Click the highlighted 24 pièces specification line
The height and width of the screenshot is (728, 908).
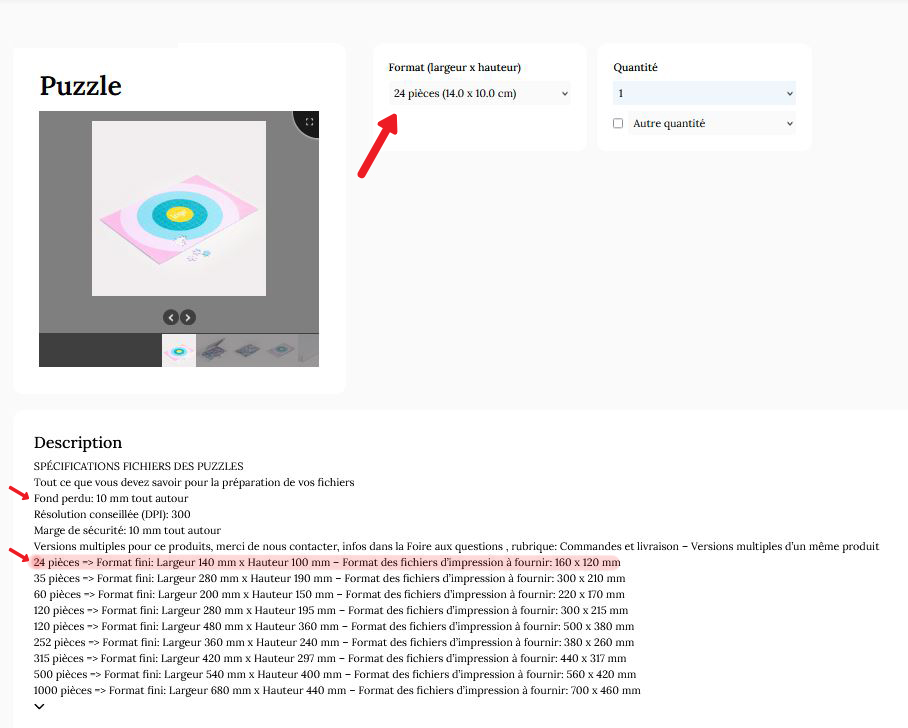(326, 563)
